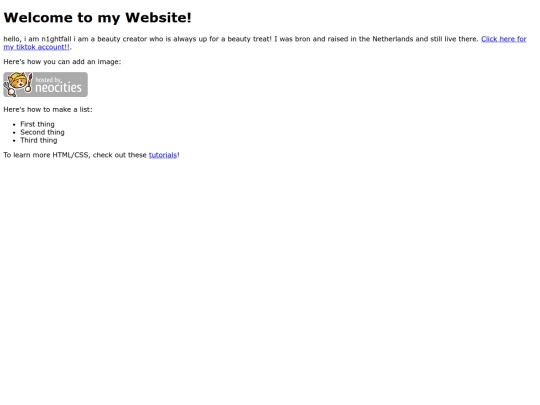Image resolution: width=540 pixels, height=405 pixels.
Task: Click the small 'hosted by' text in the badge
Action: click(49, 80)
